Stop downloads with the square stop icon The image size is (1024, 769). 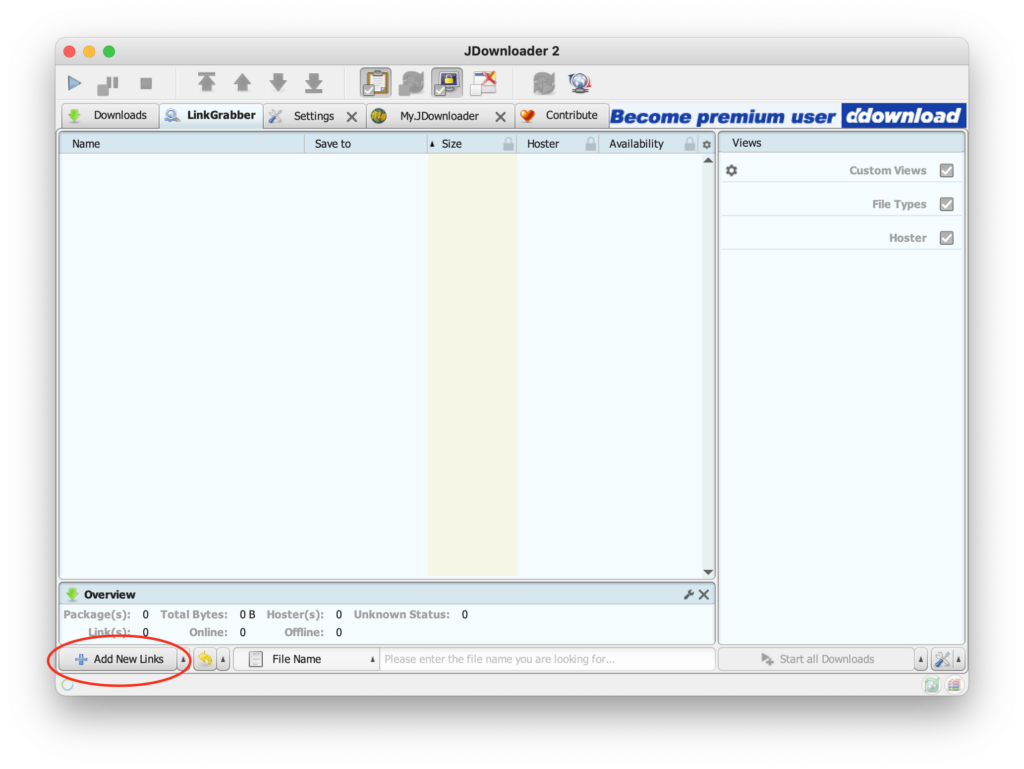point(146,84)
